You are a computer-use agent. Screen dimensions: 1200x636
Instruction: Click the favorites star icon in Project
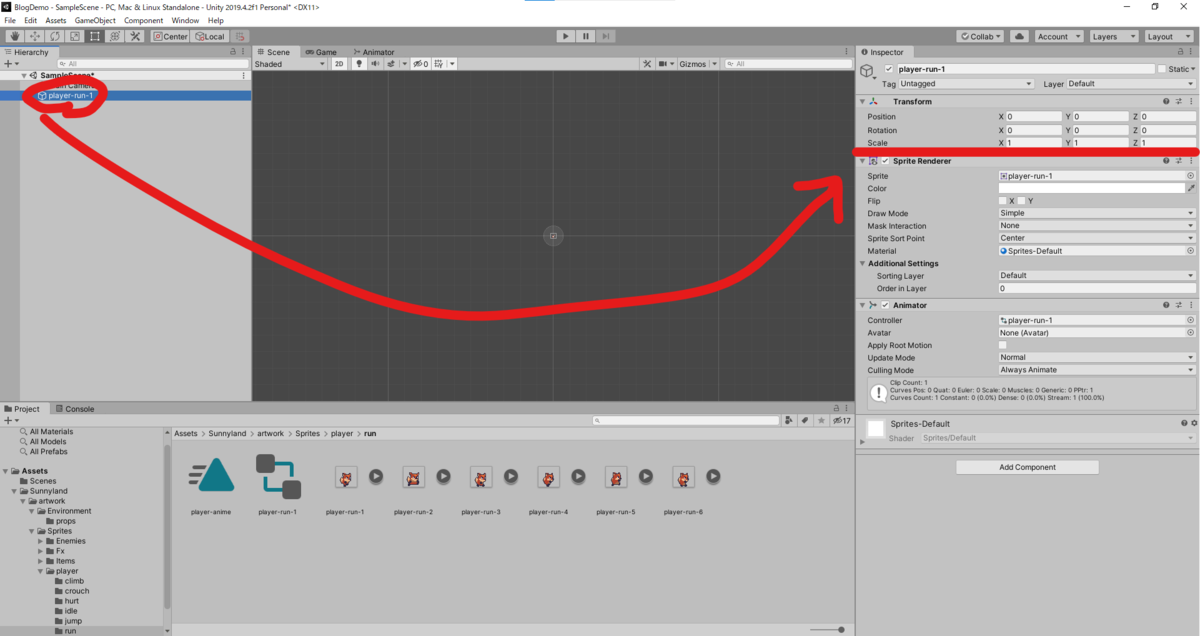(x=820, y=421)
